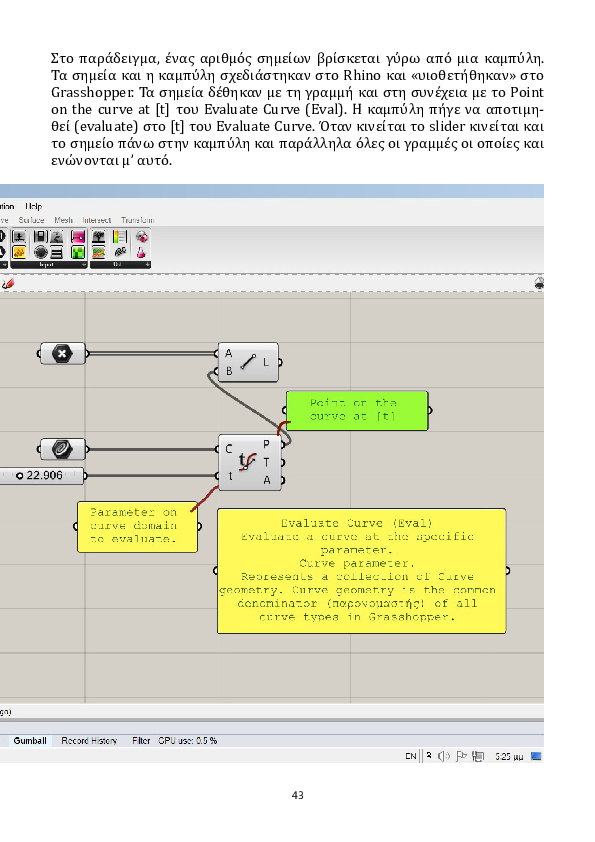
Task: Select the yellow 'Evaluate Curve (Eval)' panel
Action: [x=361, y=571]
